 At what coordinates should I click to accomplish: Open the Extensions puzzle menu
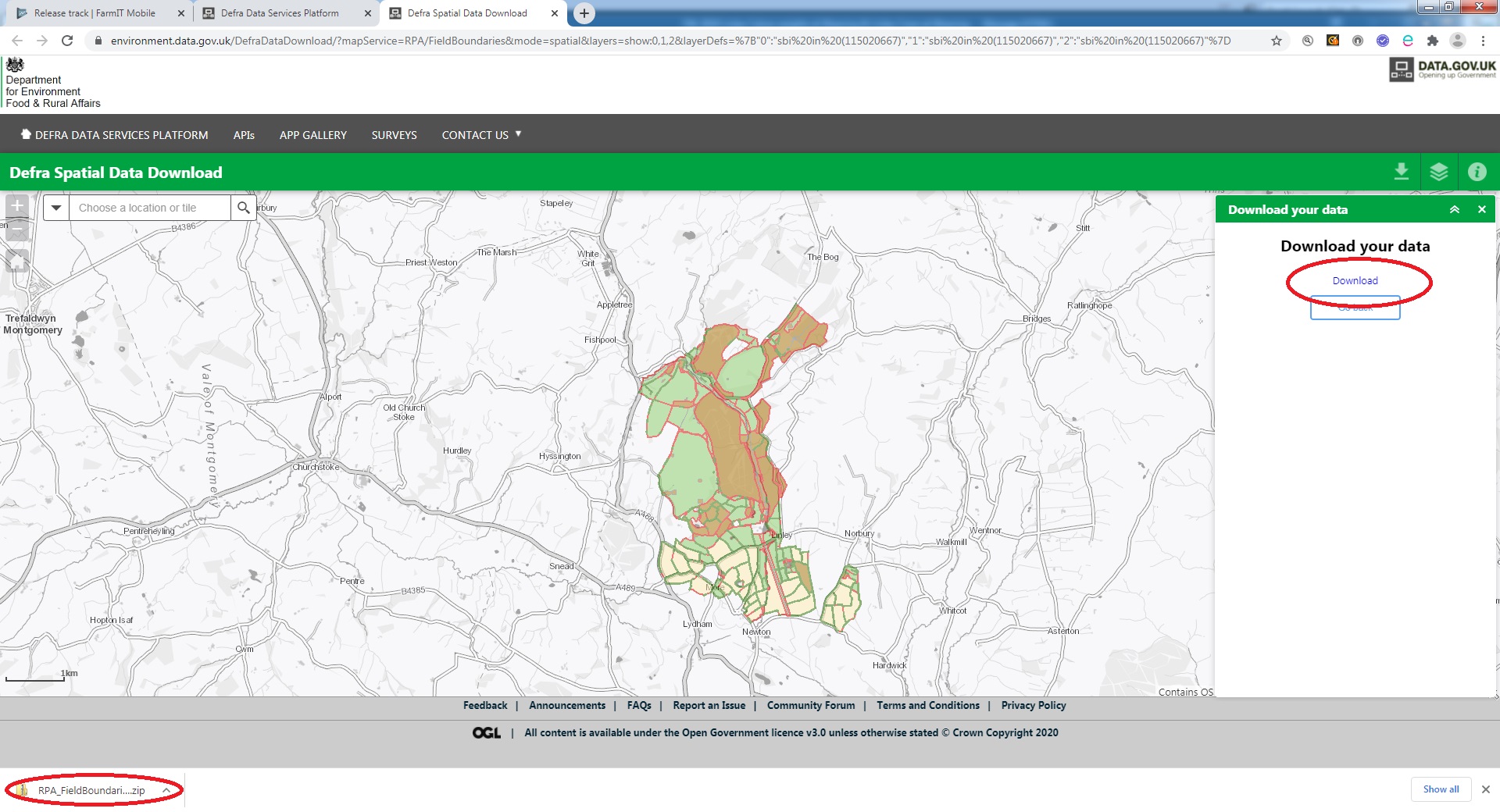click(1433, 41)
